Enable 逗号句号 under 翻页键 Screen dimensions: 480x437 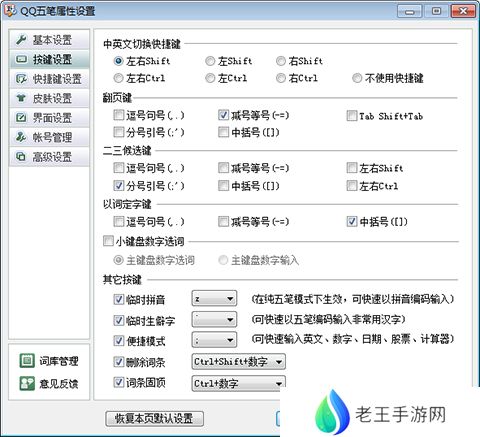point(119,115)
